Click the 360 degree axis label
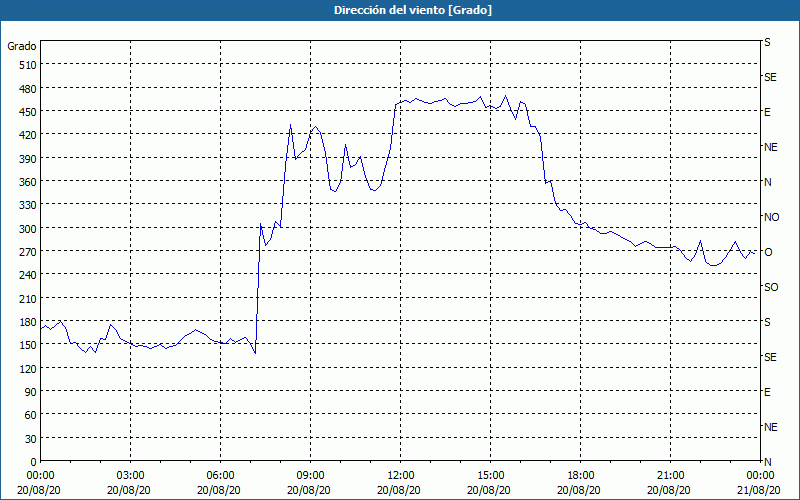Viewport: 800px width, 500px height. [28, 182]
